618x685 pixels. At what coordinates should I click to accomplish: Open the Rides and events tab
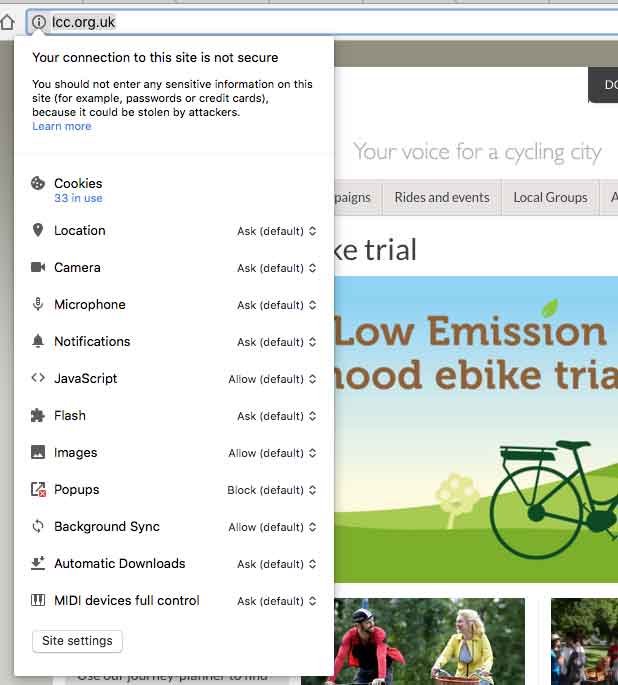coord(442,197)
